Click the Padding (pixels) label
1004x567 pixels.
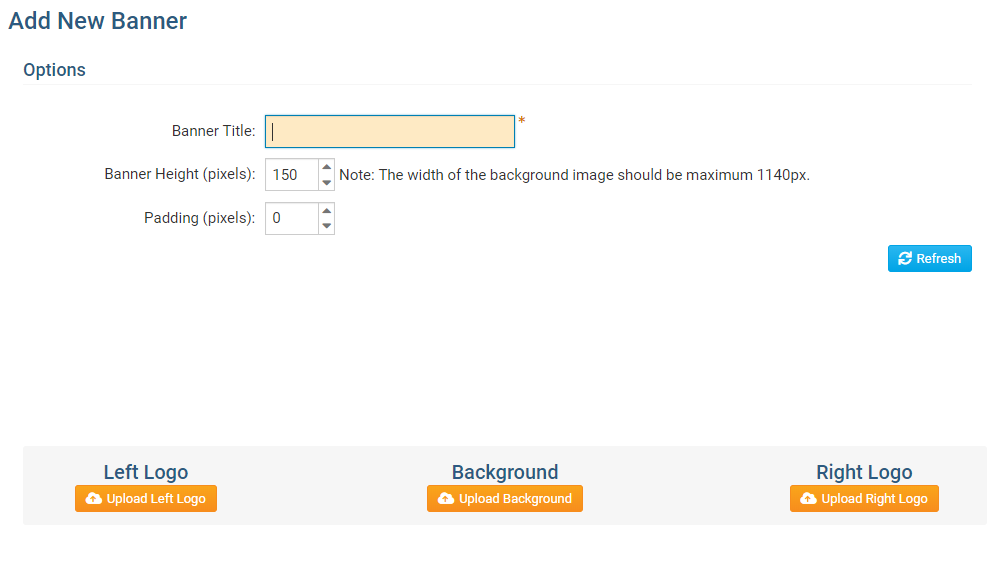pos(199,218)
